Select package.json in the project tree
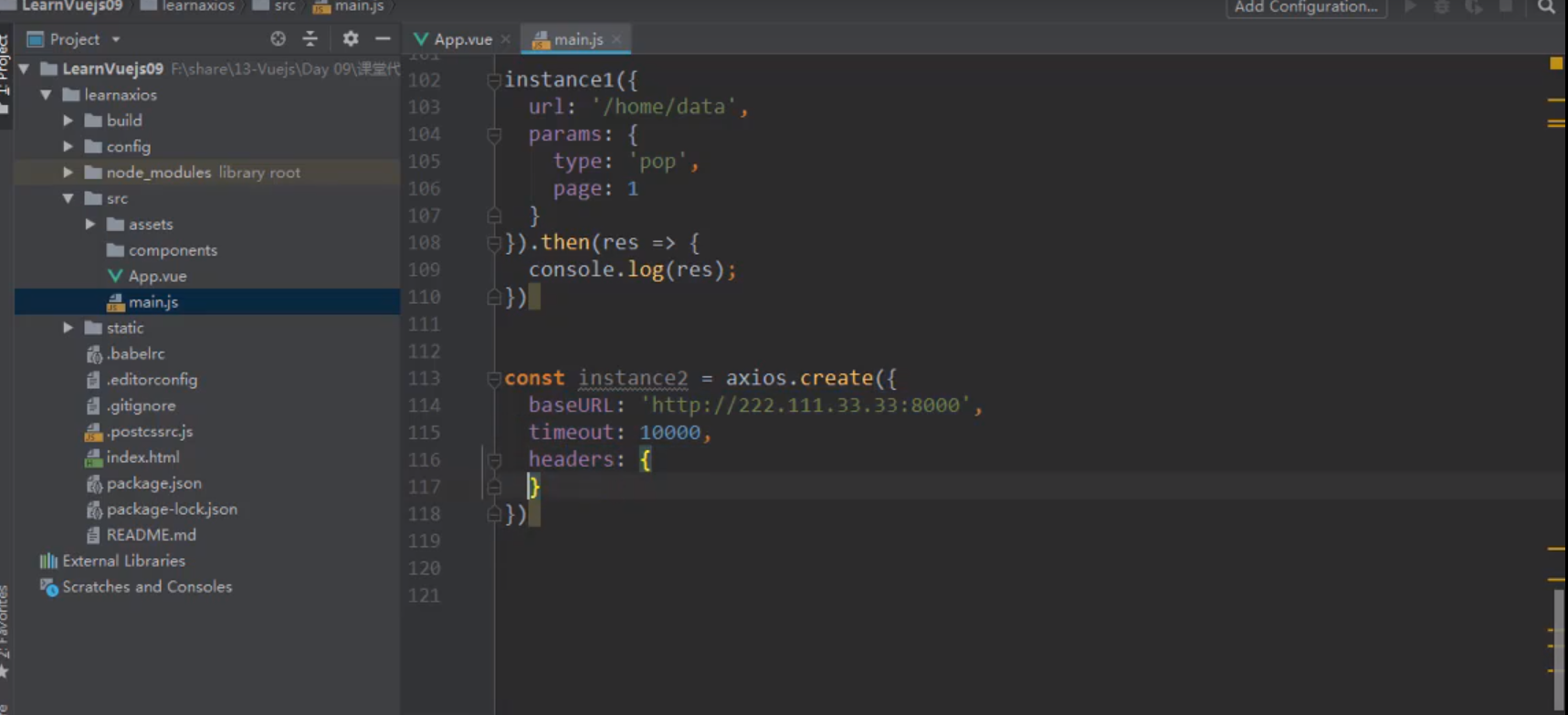Screen dimensions: 1568x715 point(154,483)
